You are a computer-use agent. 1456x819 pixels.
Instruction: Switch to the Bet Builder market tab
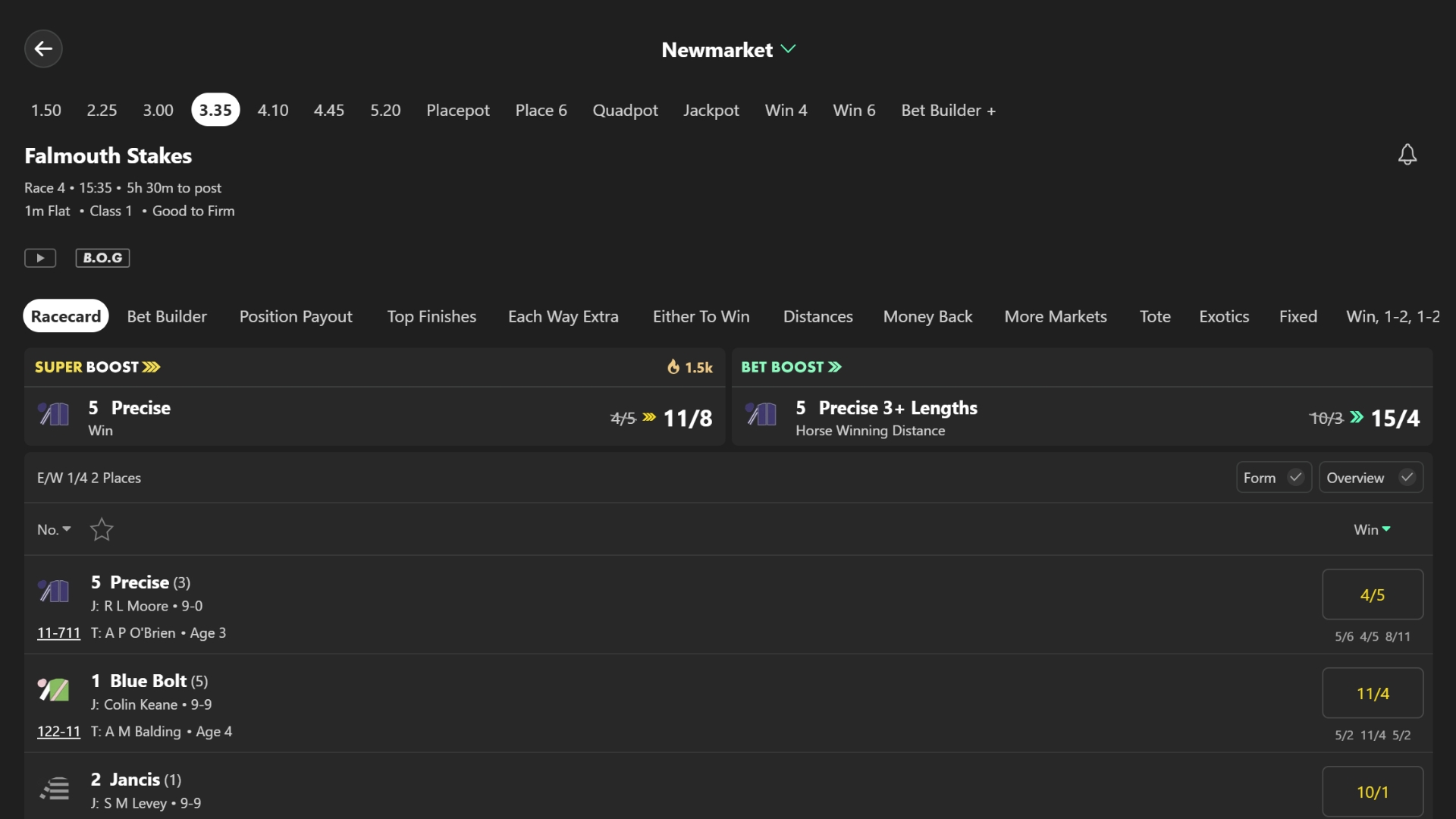click(x=167, y=316)
